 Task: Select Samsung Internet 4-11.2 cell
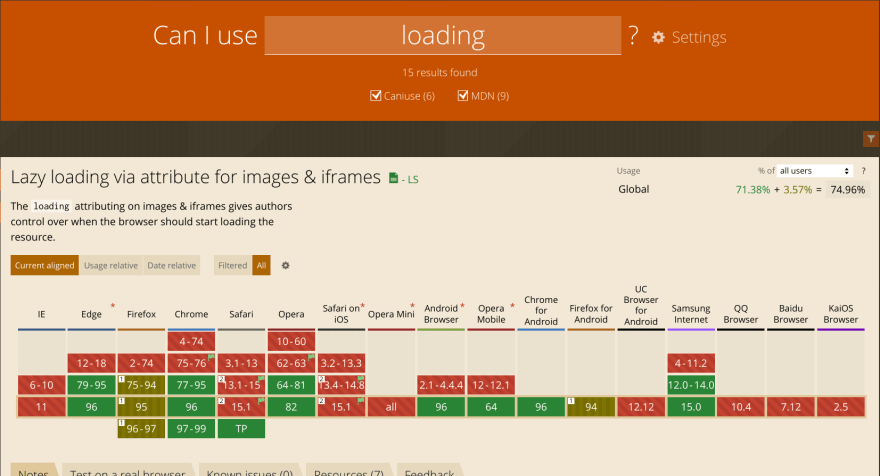pos(691,363)
